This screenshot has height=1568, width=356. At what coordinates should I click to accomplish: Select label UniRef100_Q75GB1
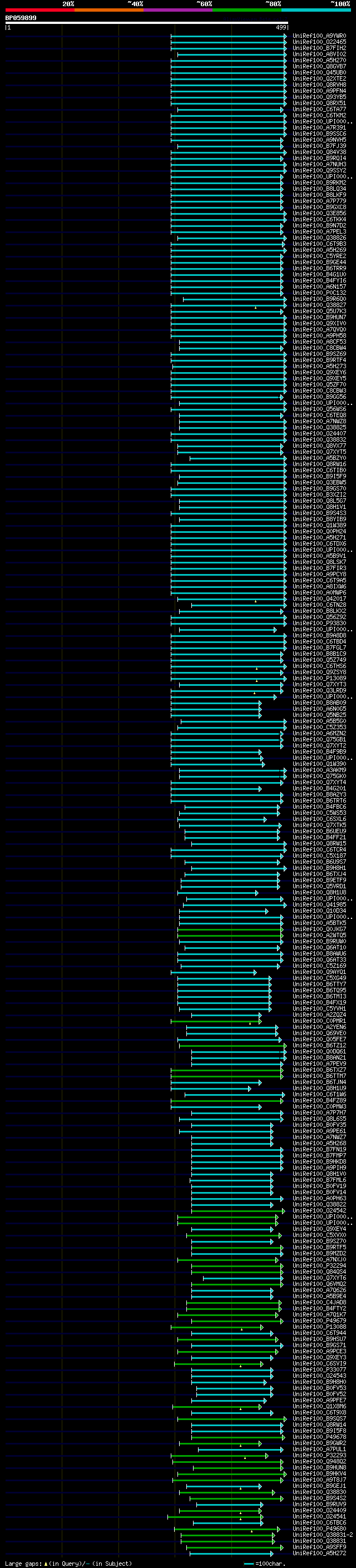(x=319, y=740)
